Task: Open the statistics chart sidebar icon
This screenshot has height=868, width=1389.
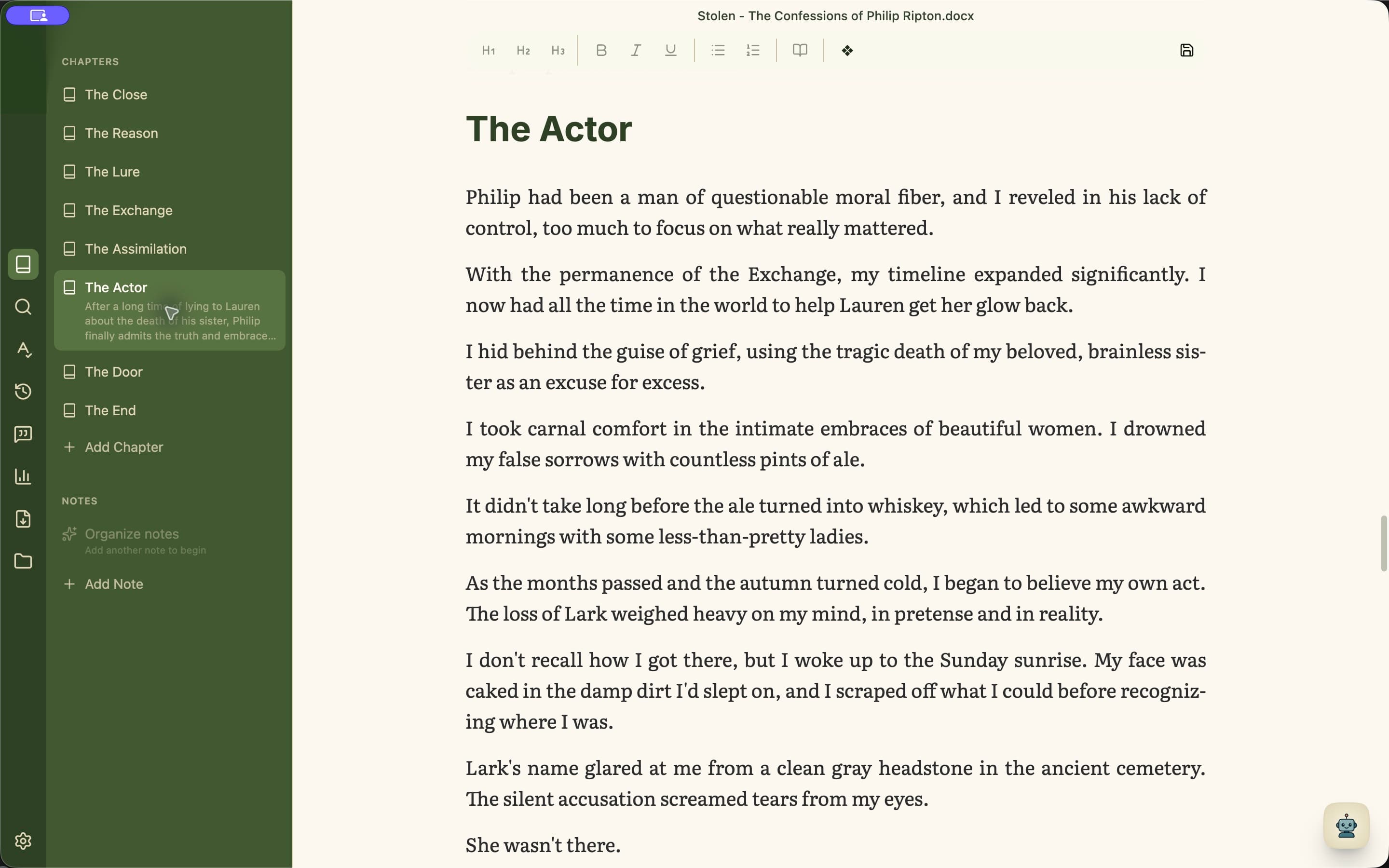Action: coord(23,476)
